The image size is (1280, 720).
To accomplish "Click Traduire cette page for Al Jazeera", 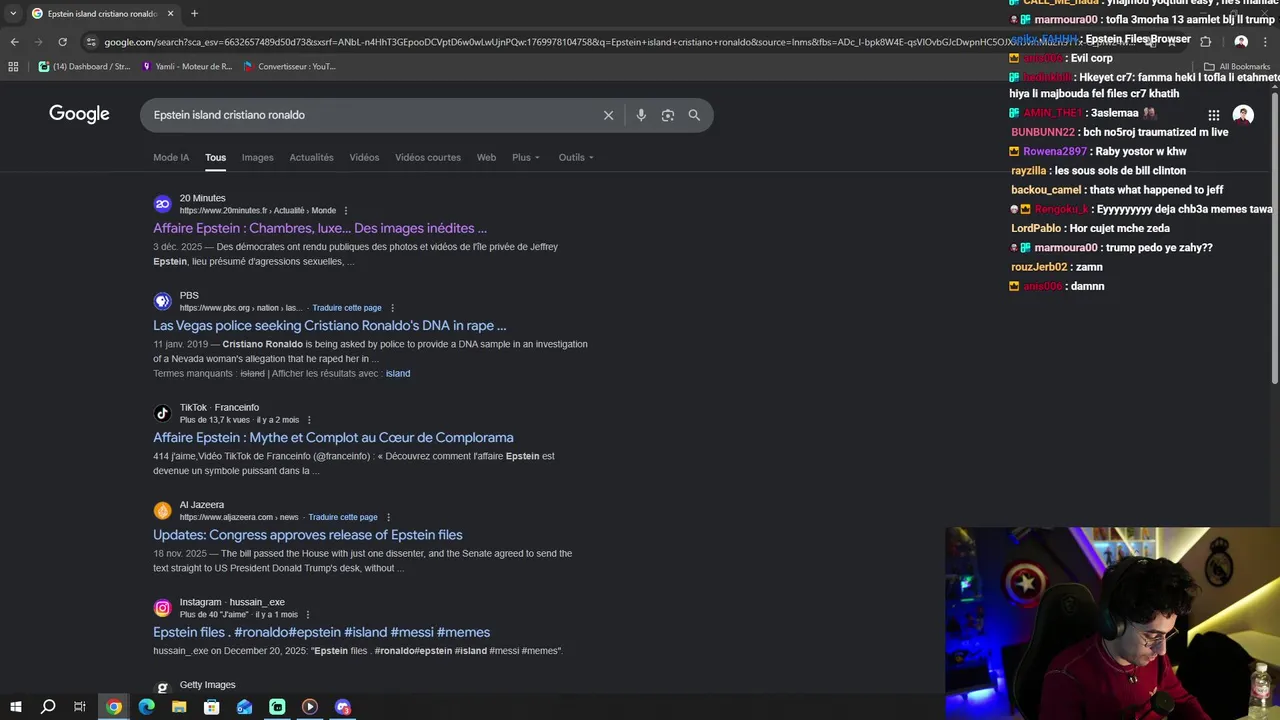I will coord(343,518).
